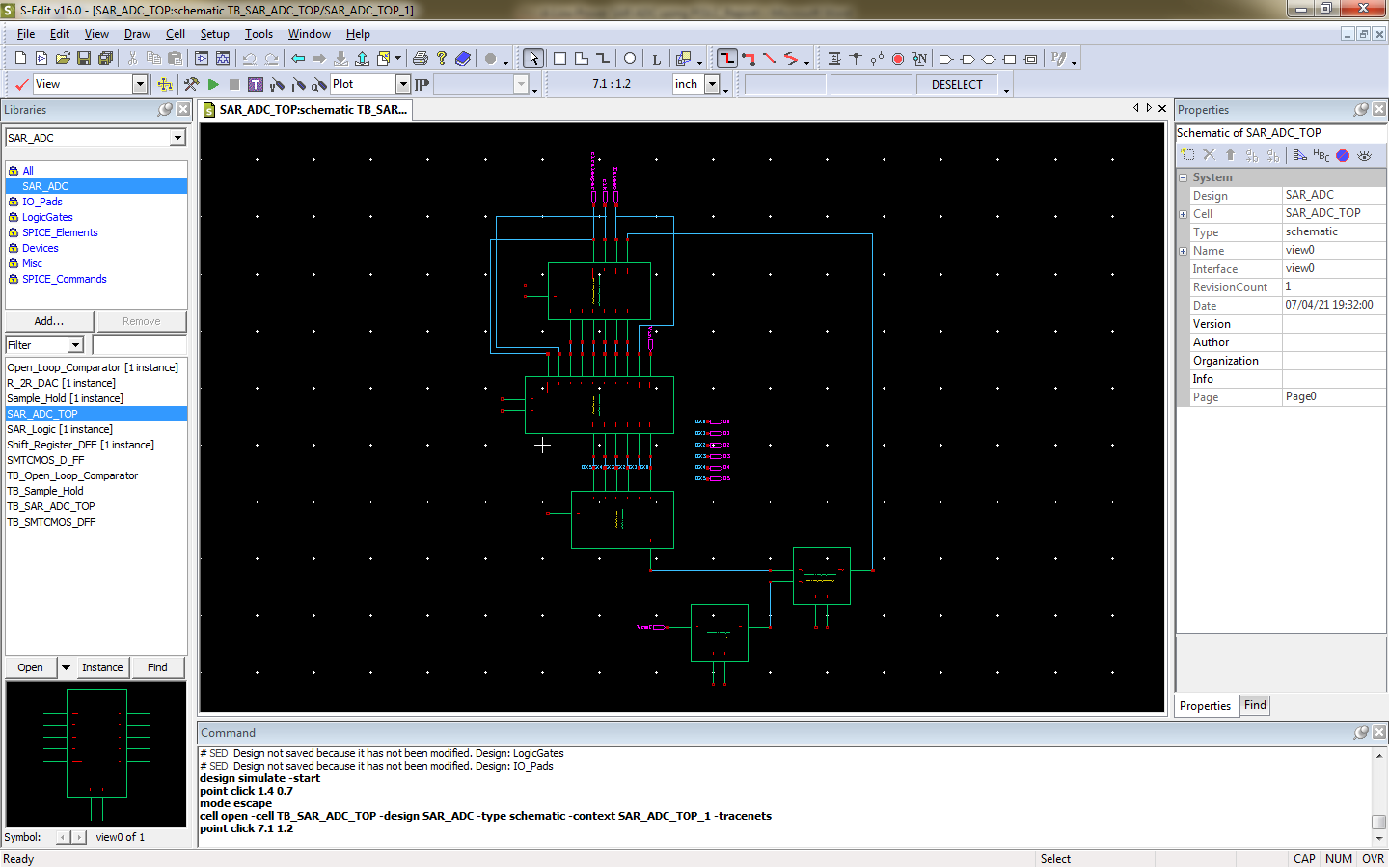Select the orthogonal Wire tool
Viewport: 1389px width, 868px height.
727,59
